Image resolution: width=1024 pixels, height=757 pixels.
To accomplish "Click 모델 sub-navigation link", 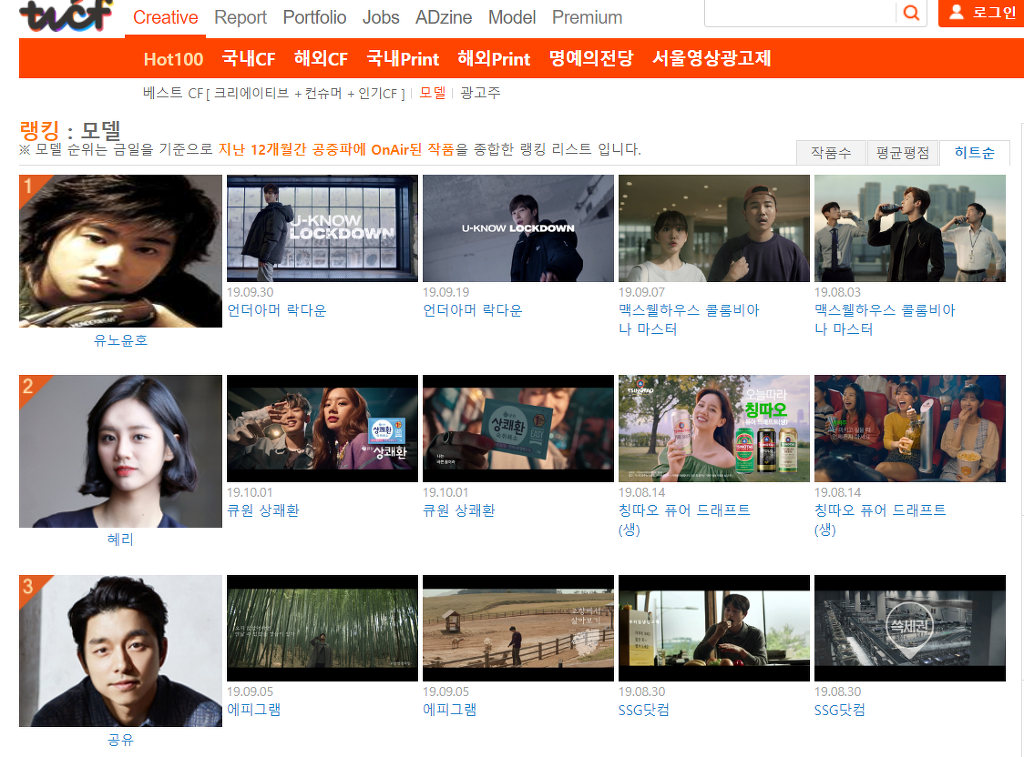I will point(432,93).
